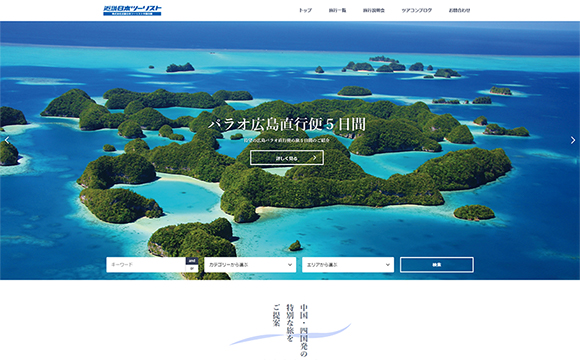Open the エリアから選ぶ dropdown
580x360 pixels.
pyautogui.click(x=348, y=265)
